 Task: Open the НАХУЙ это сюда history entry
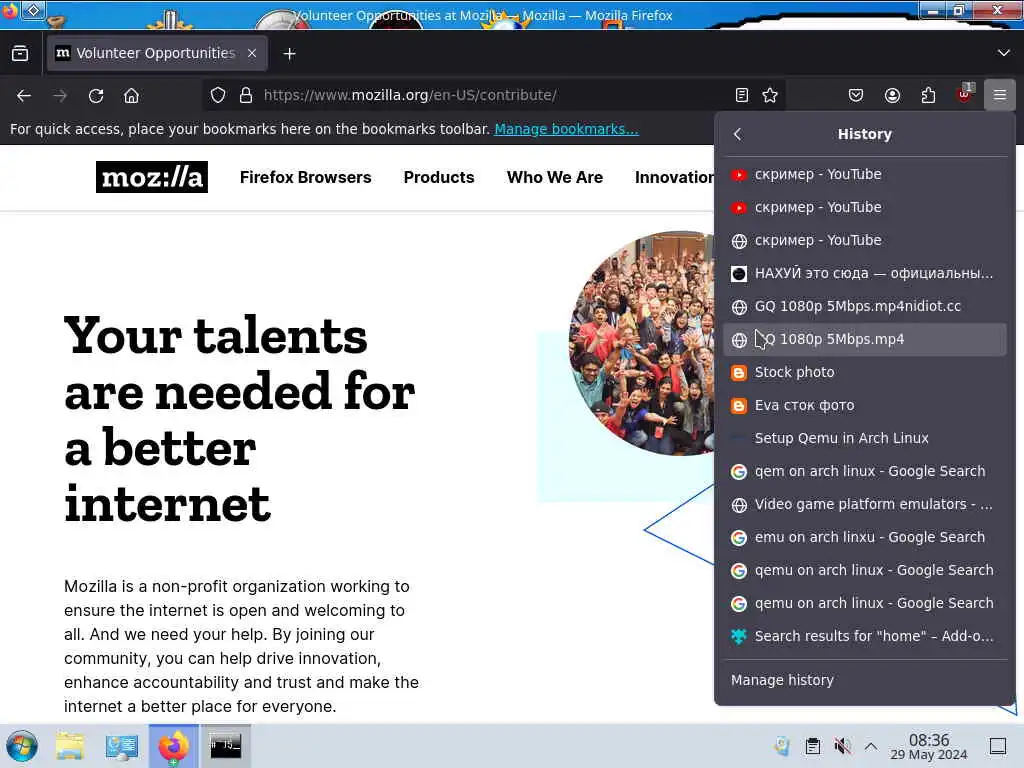(865, 274)
